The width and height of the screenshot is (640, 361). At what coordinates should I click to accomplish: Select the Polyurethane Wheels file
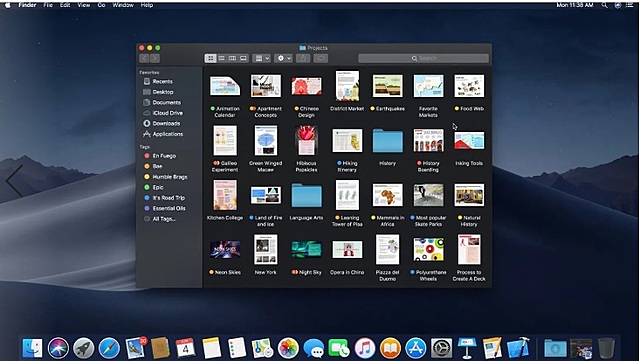pyautogui.click(x=429, y=250)
